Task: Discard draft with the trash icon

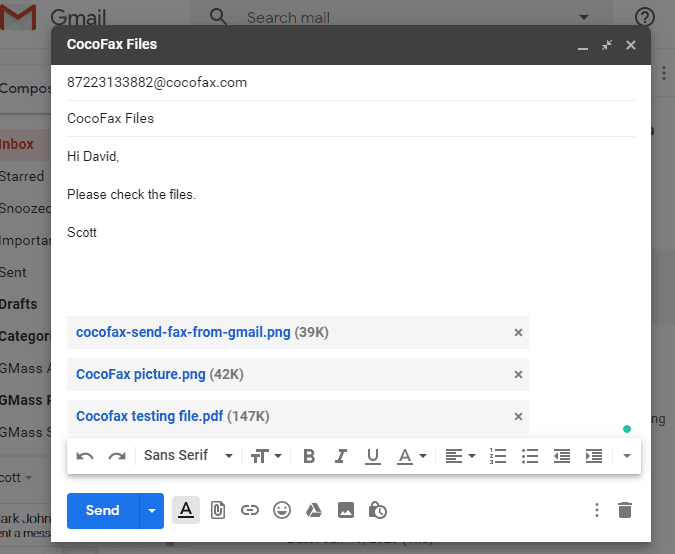Action: [625, 510]
